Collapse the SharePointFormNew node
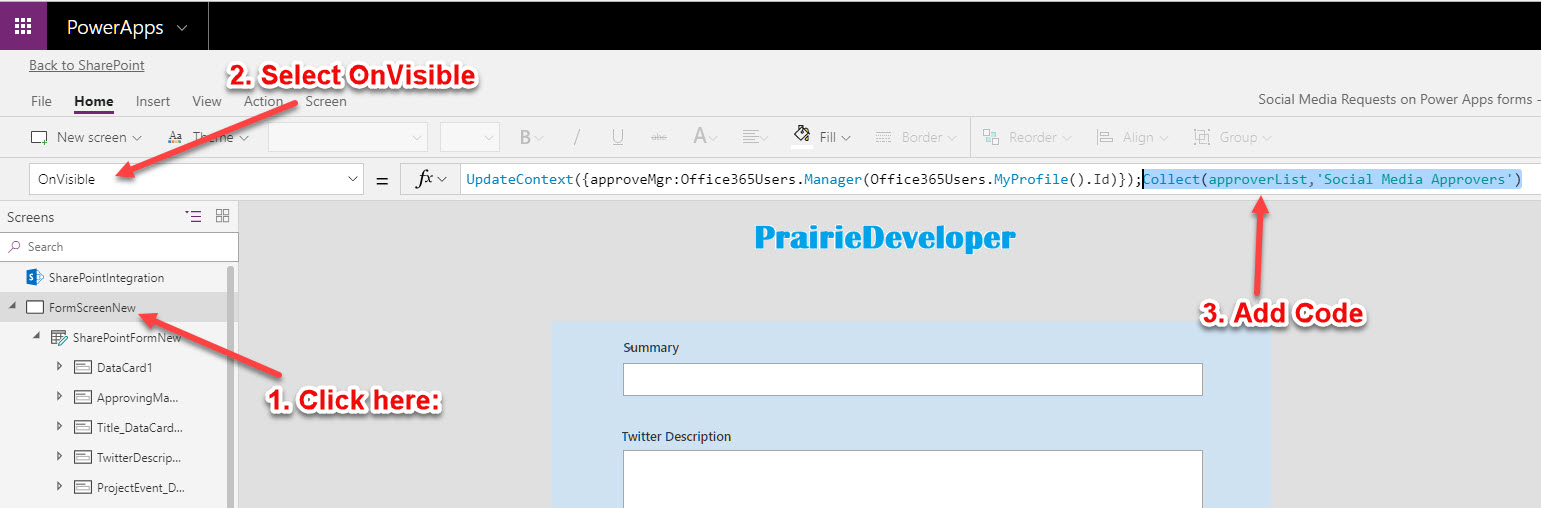 [x=36, y=337]
